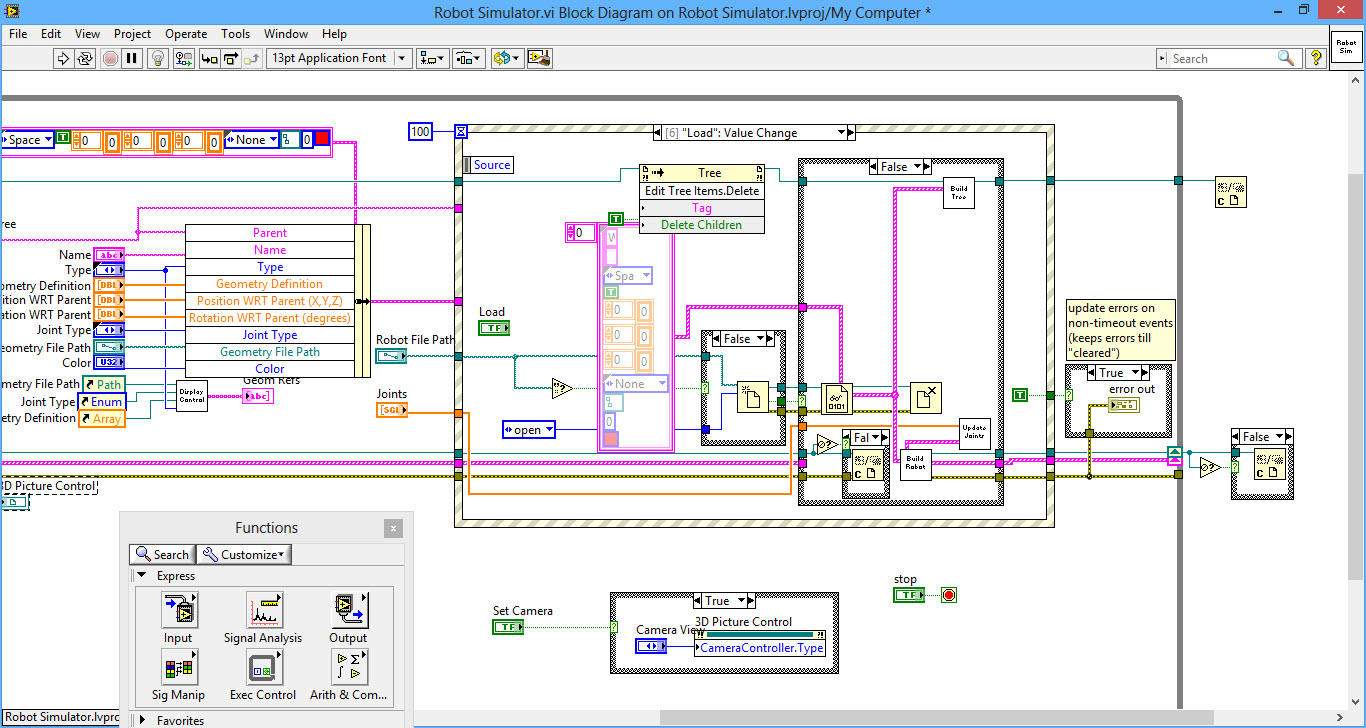This screenshot has width=1366, height=728.
Task: Toggle Retain Wire Values icon
Action: [x=184, y=58]
